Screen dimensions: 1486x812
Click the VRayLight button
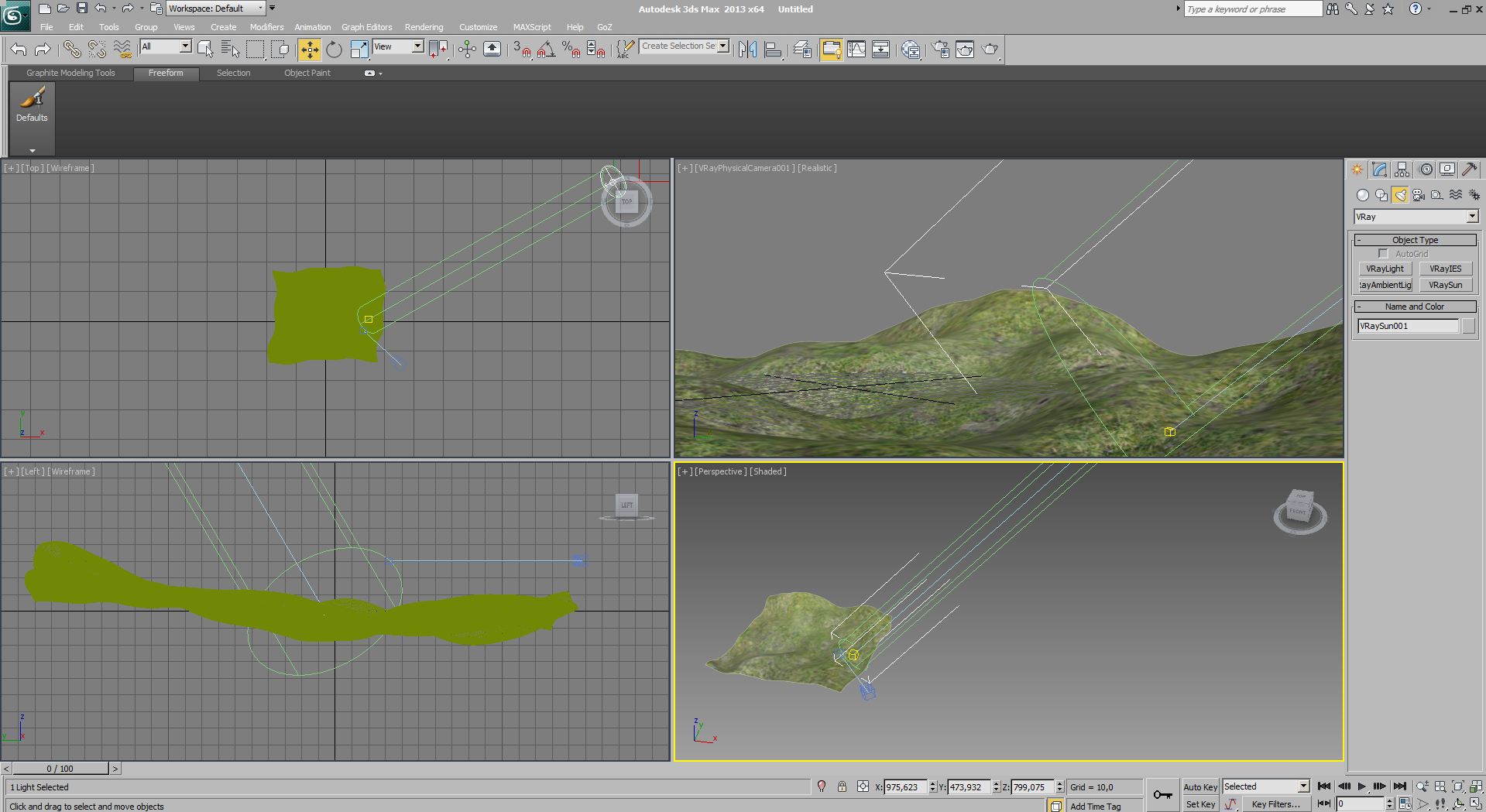(x=1385, y=269)
